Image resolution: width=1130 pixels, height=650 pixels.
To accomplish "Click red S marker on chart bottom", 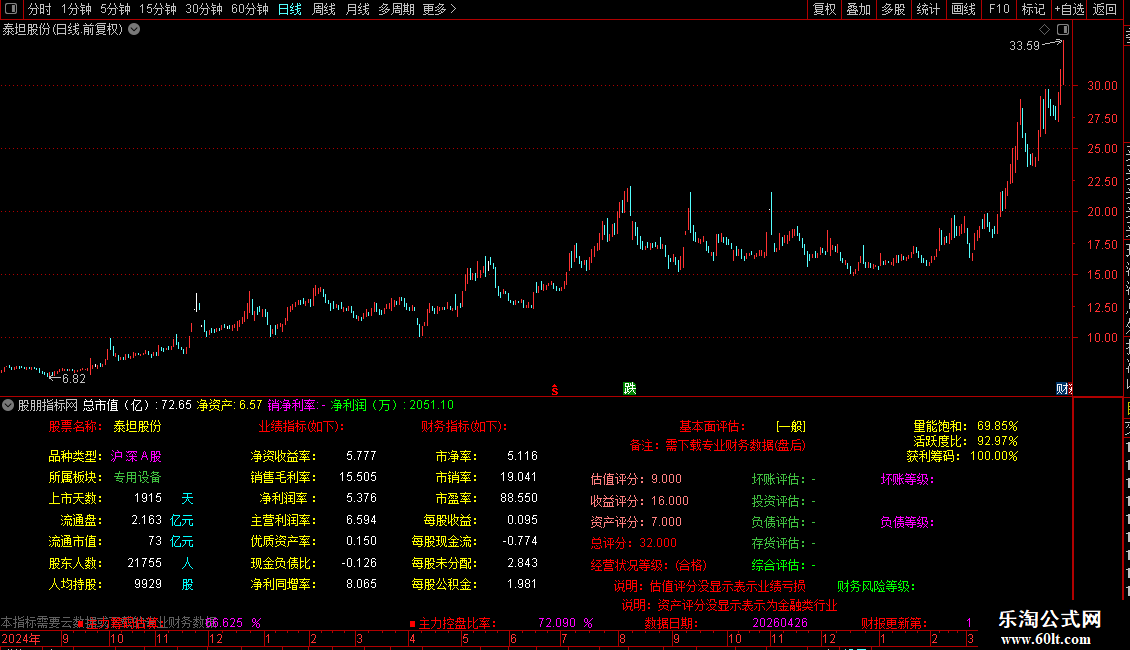I will point(555,390).
